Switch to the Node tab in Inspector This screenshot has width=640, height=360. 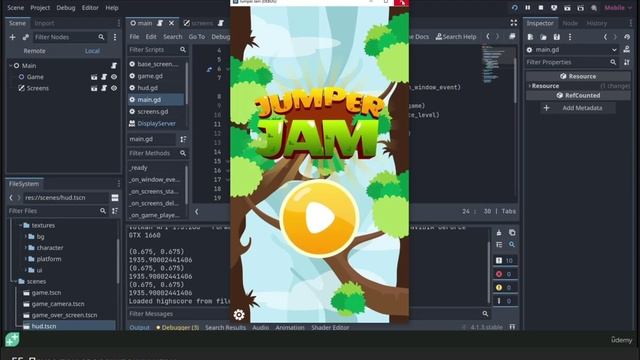(x=570, y=23)
